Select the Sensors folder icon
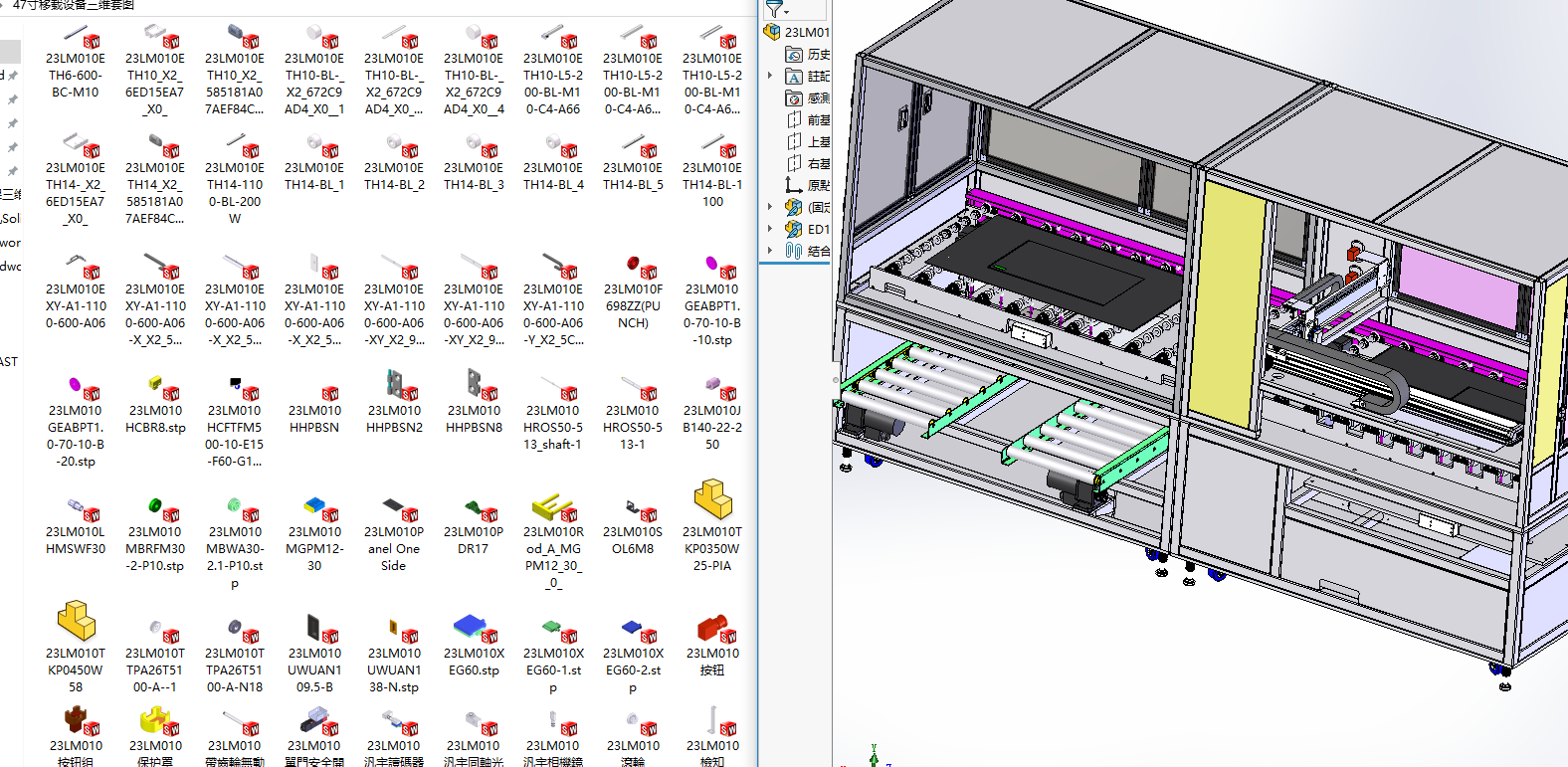1568x767 pixels. (794, 98)
